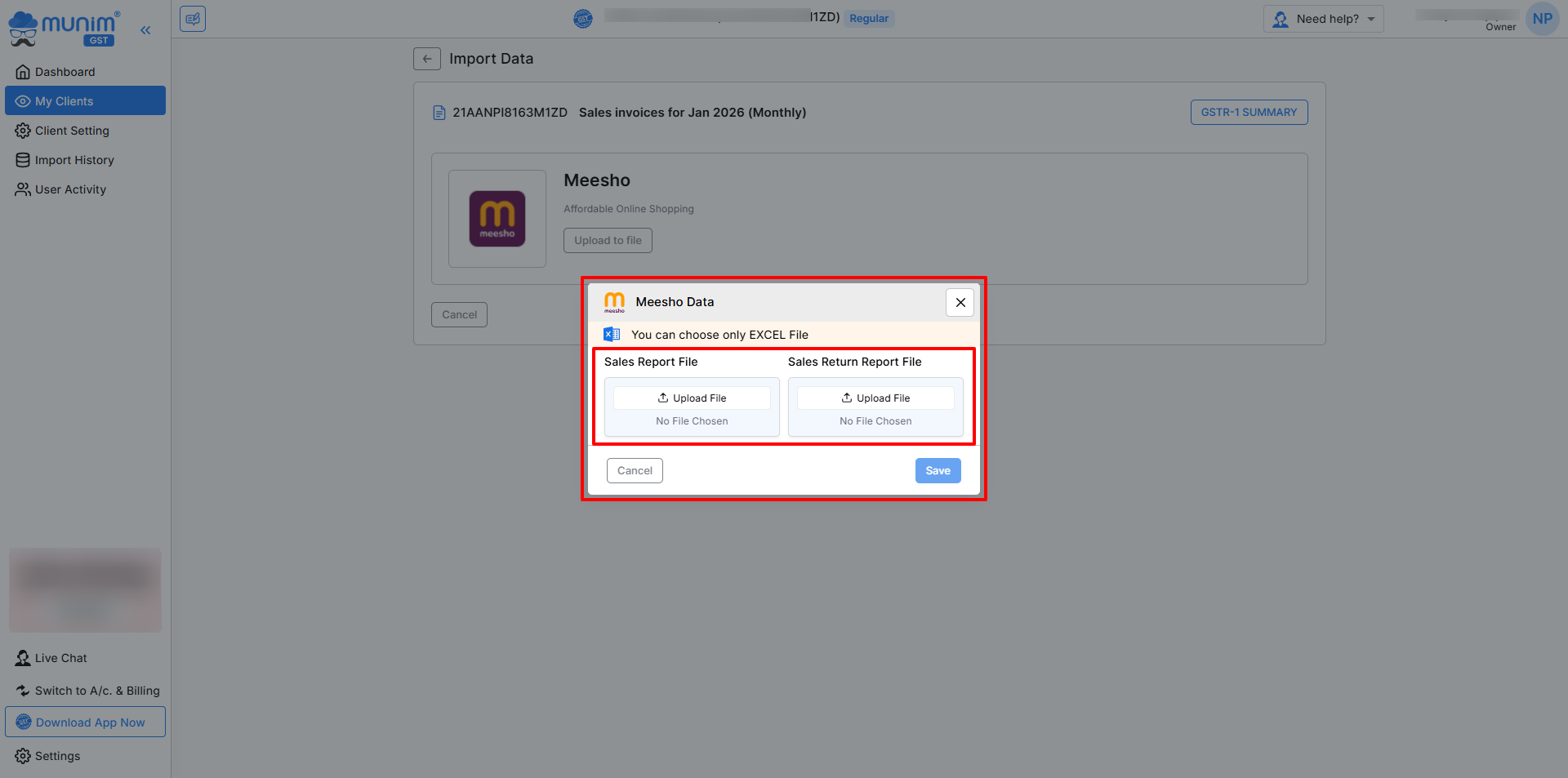
Task: Upload file for Sales Report
Action: click(x=692, y=398)
